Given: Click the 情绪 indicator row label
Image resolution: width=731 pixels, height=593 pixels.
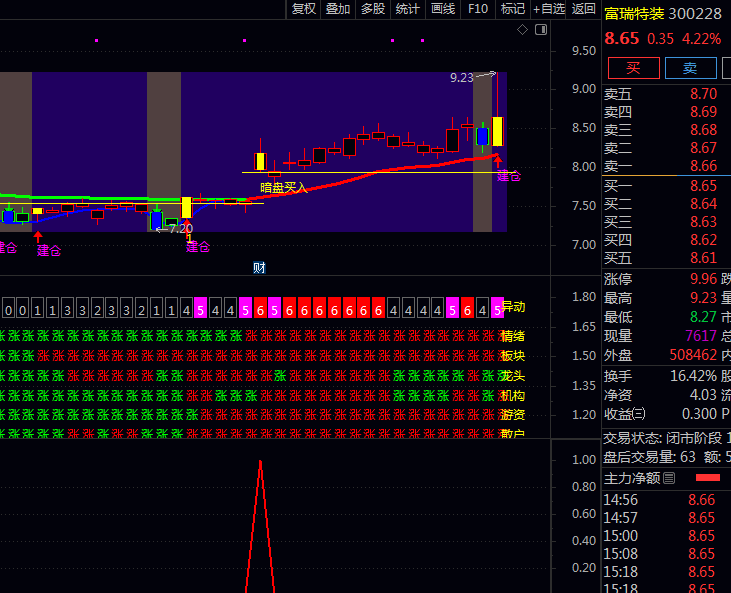Looking at the screenshot, I should point(513,336).
